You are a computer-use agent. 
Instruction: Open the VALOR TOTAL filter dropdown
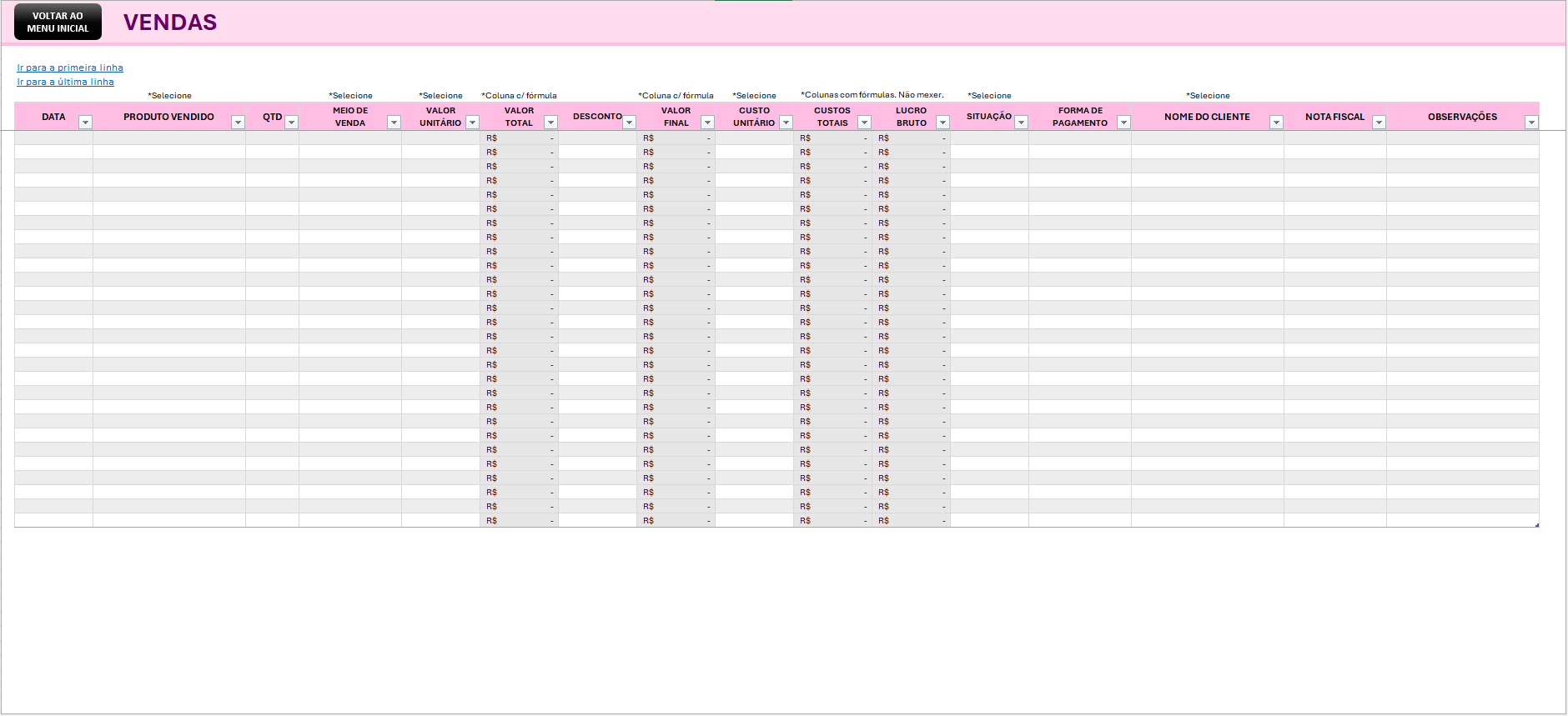coord(550,123)
